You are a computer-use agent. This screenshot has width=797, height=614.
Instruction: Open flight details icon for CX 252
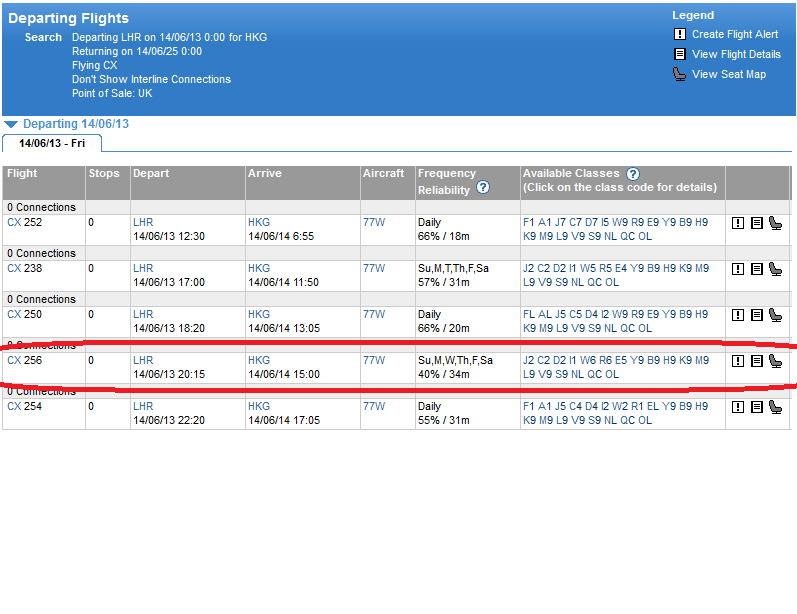pos(756,223)
